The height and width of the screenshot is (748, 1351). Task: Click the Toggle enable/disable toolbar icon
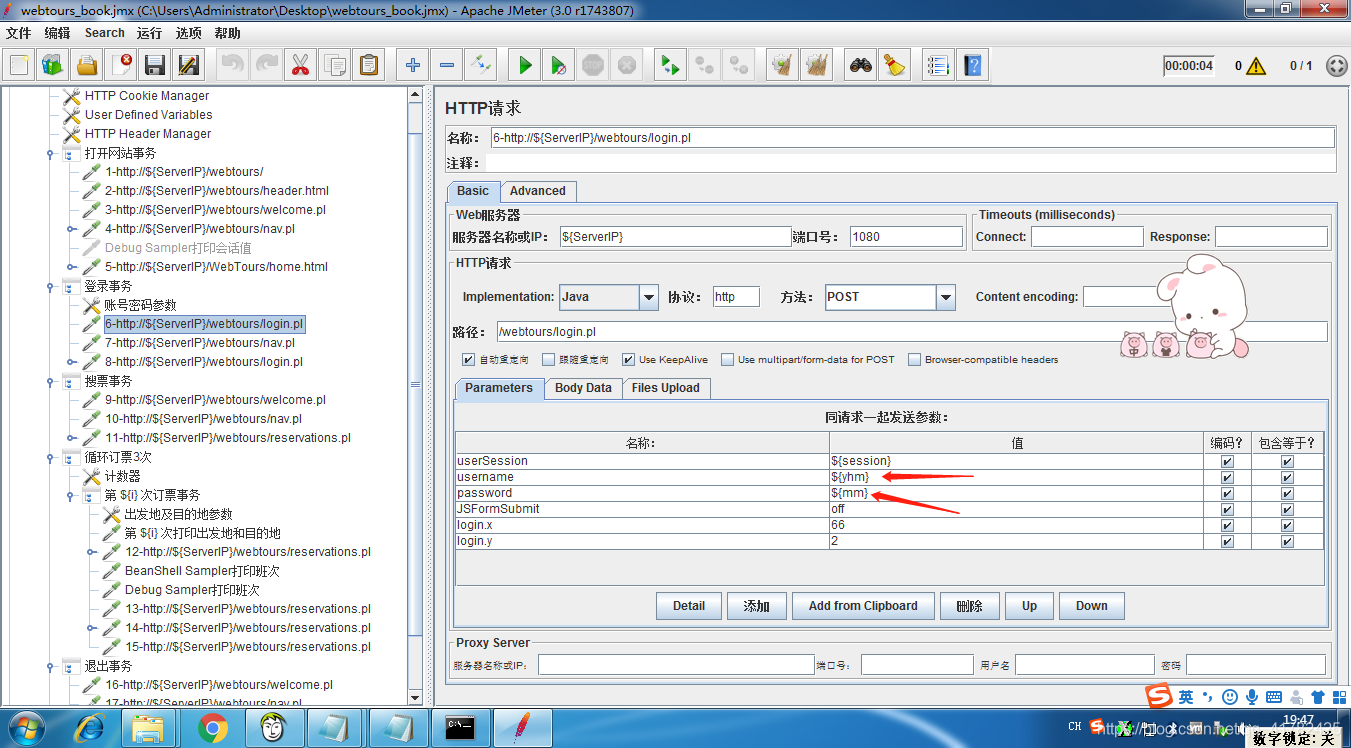[481, 66]
